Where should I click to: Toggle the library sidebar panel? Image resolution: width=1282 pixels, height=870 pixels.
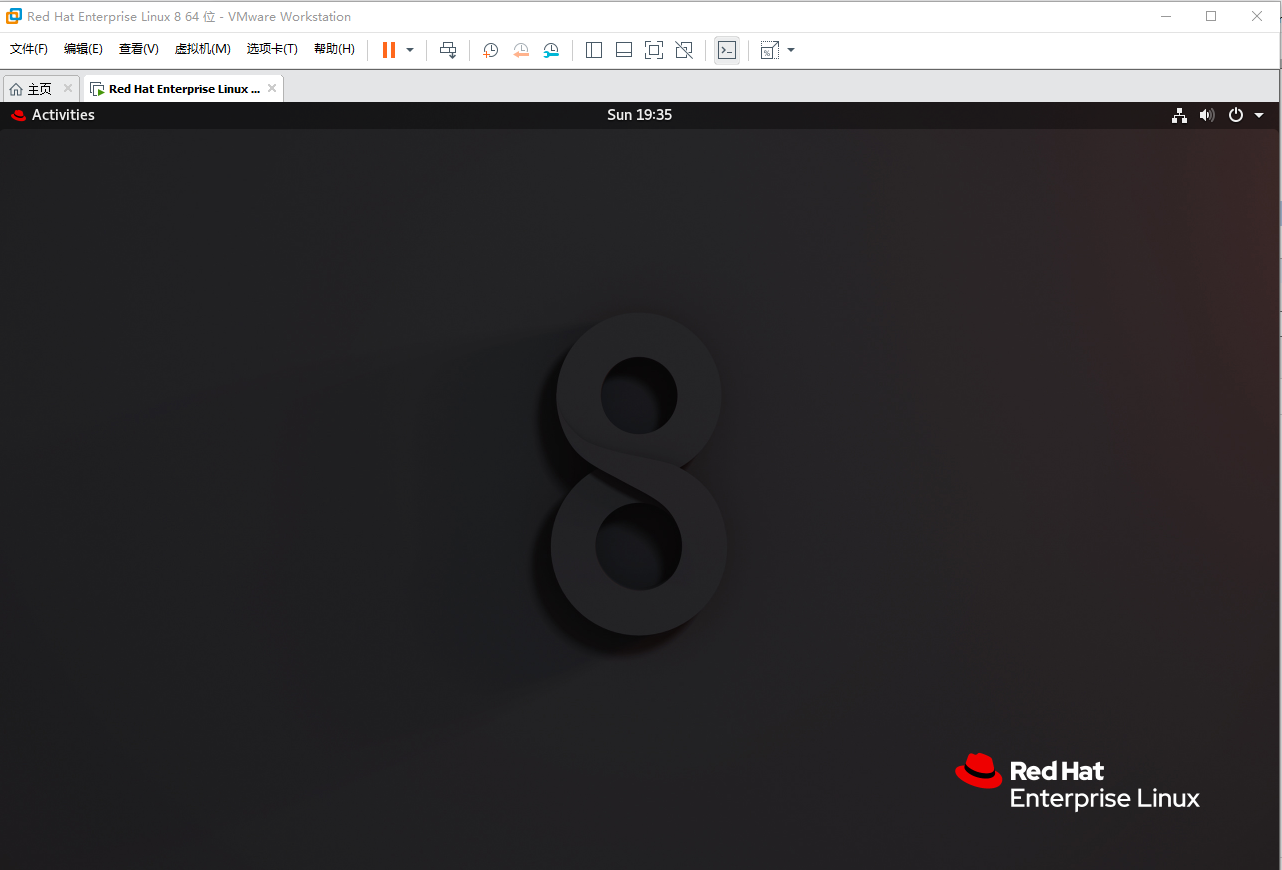pos(594,50)
